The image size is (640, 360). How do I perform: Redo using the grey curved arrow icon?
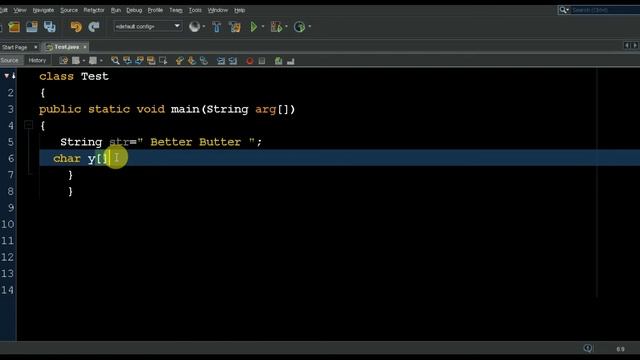[94, 27]
